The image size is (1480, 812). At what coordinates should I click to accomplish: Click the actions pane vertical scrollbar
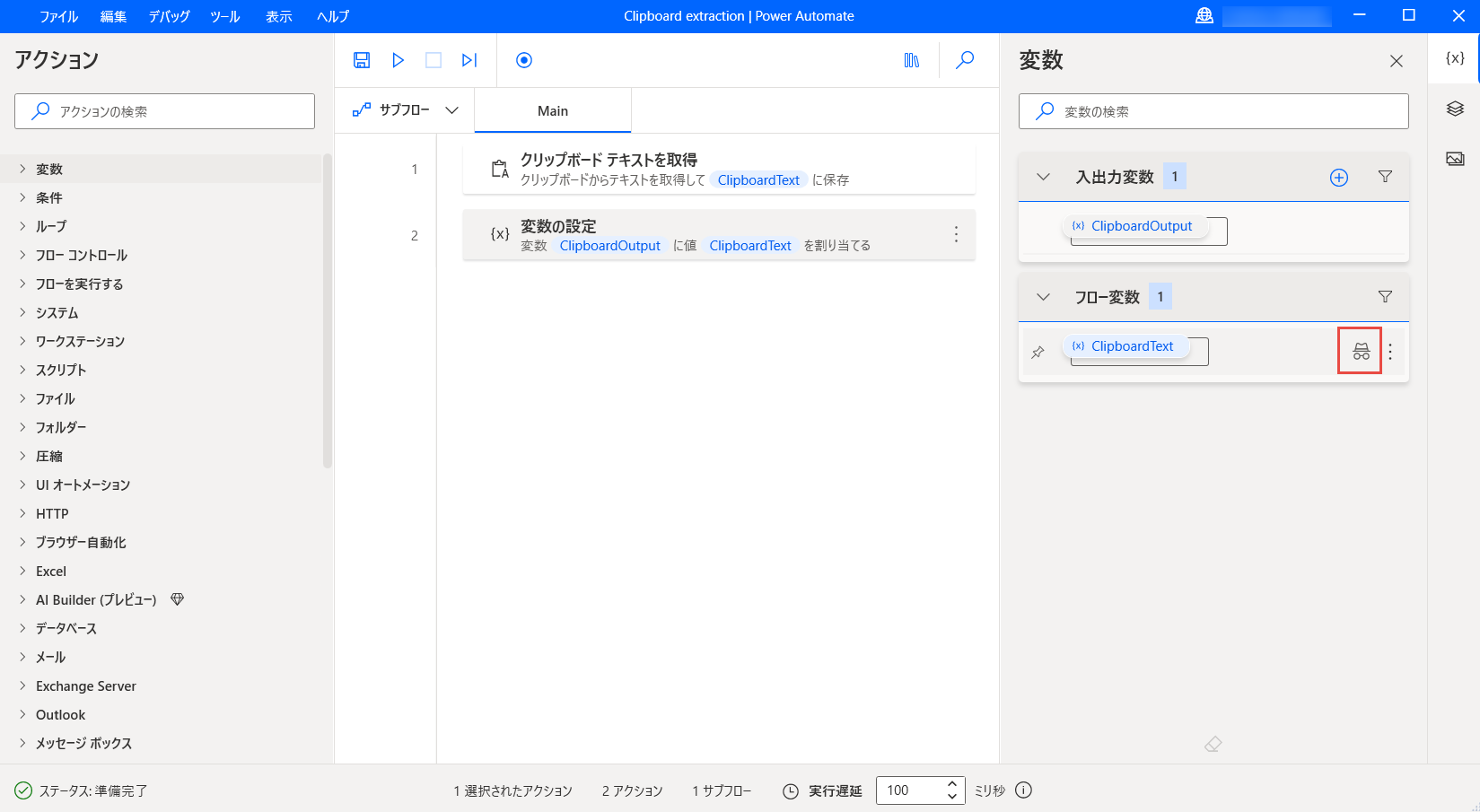pos(328,310)
